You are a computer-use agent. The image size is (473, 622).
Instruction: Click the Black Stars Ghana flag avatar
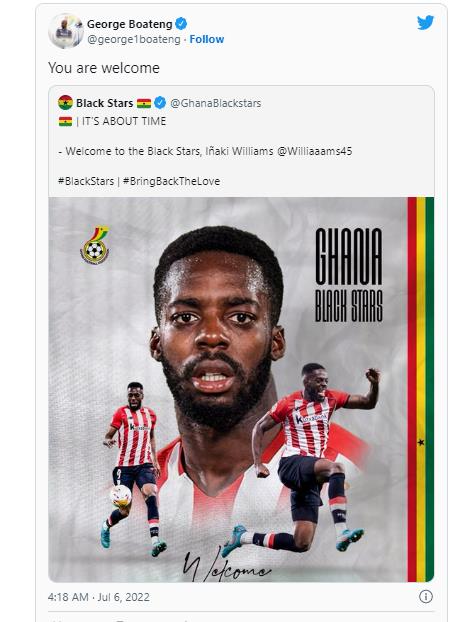pos(65,103)
